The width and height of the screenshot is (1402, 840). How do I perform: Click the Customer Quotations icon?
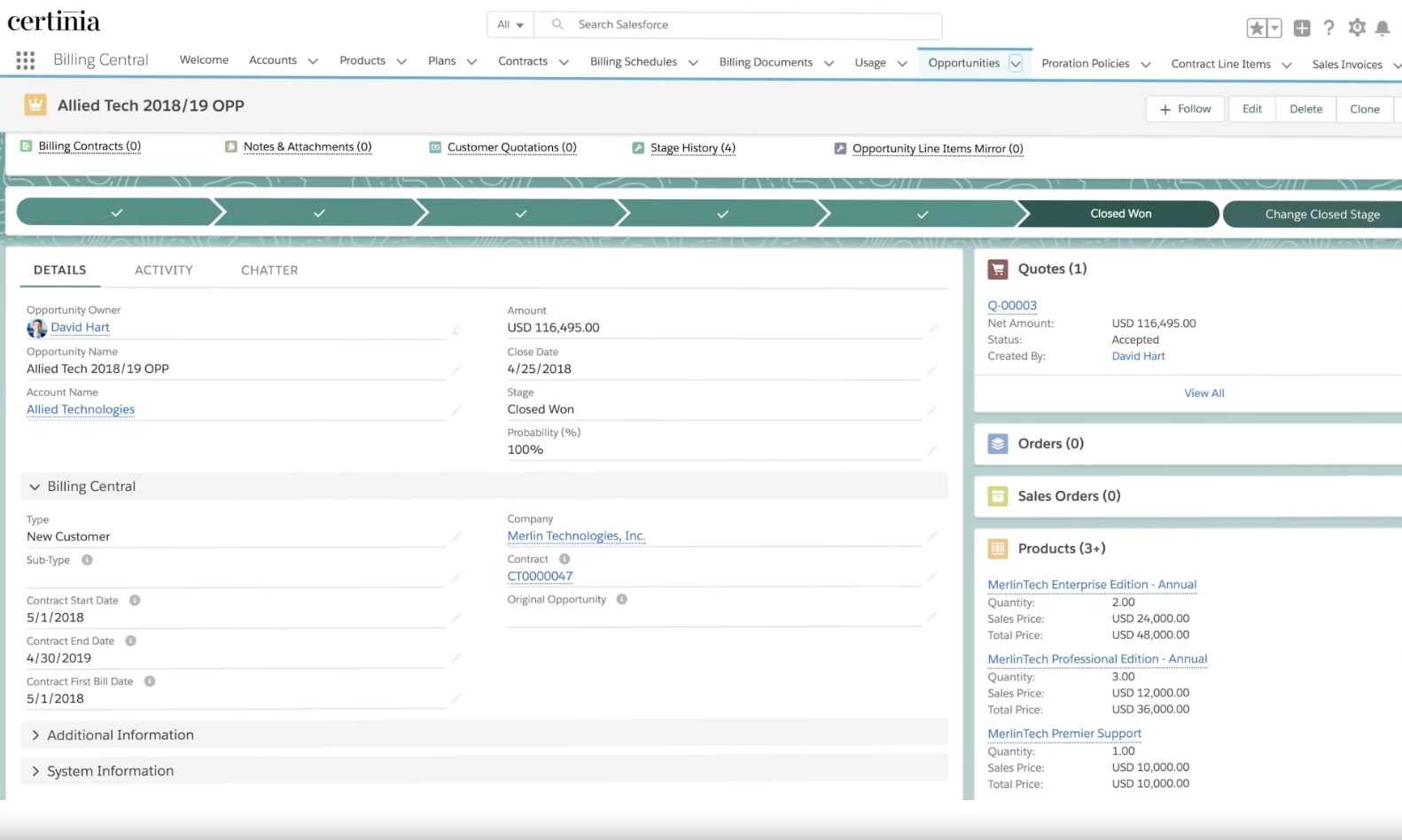(435, 147)
